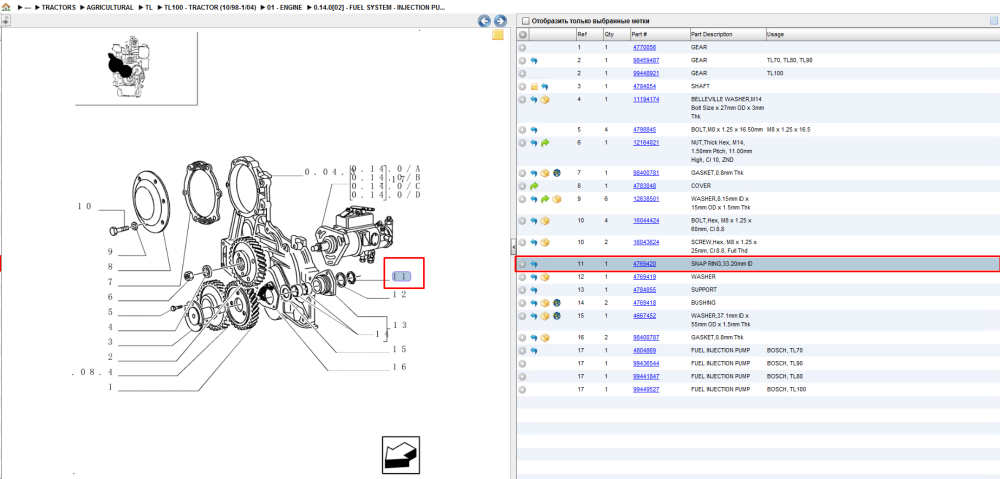This screenshot has width=1000, height=479.
Task: Open TL in the breadcrumb
Action: point(149,8)
